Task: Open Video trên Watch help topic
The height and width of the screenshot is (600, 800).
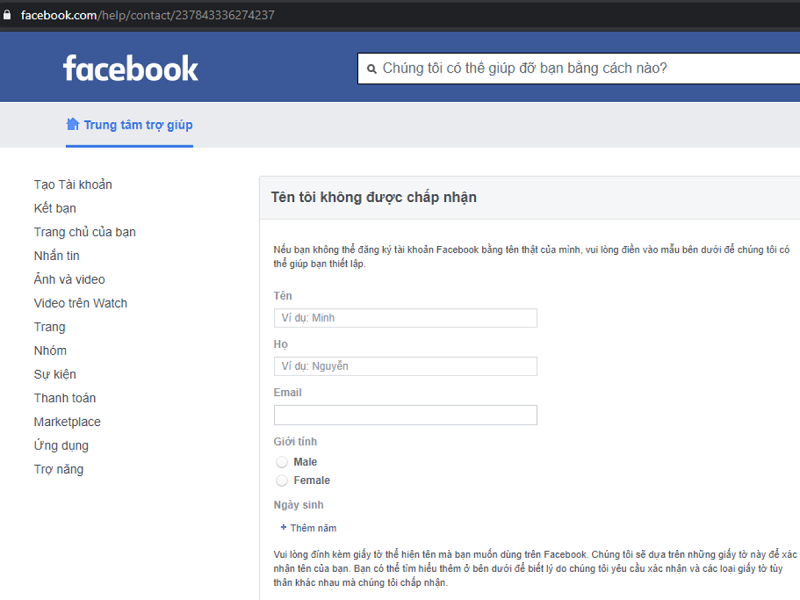Action: 81,303
